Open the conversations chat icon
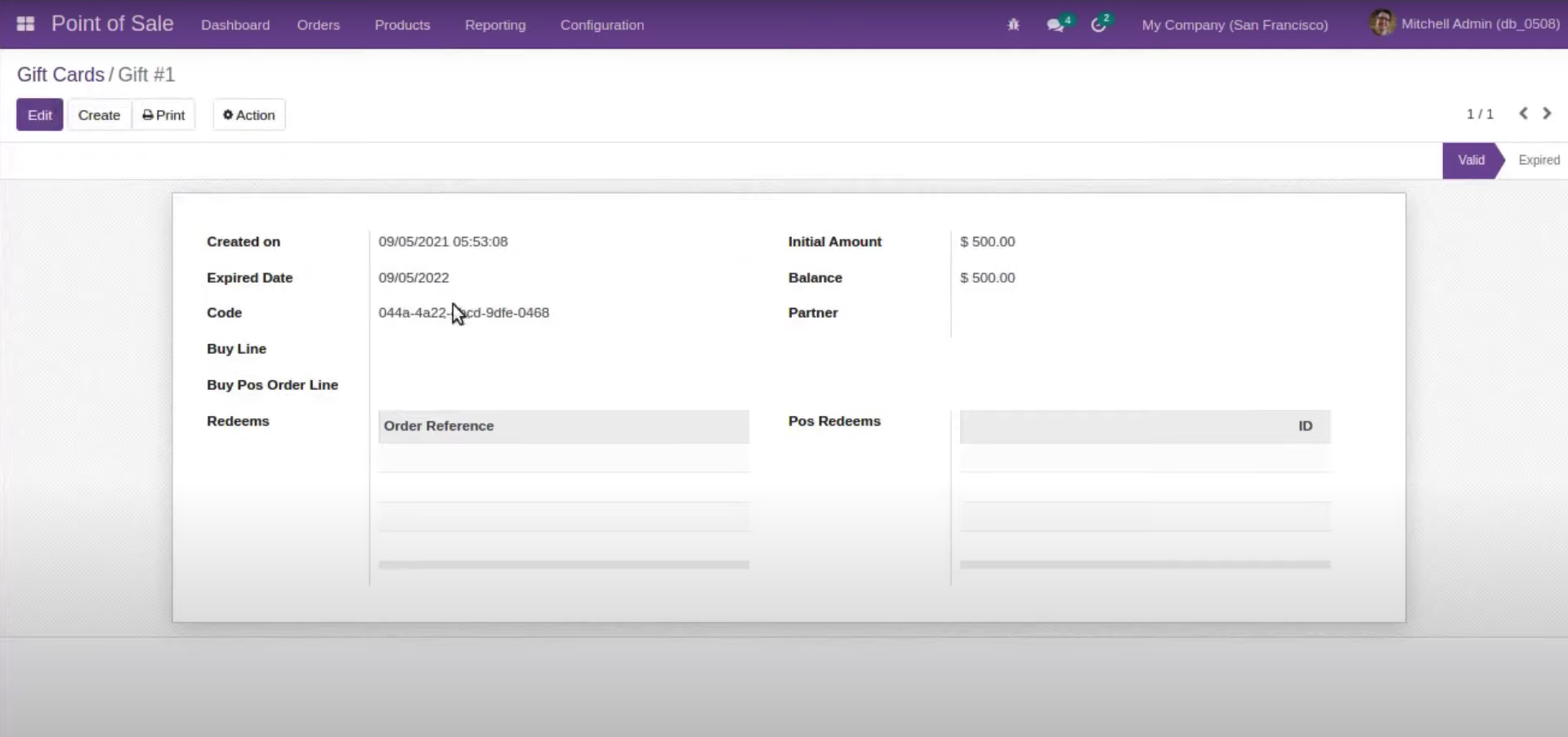This screenshot has width=1568, height=737. pyautogui.click(x=1055, y=25)
